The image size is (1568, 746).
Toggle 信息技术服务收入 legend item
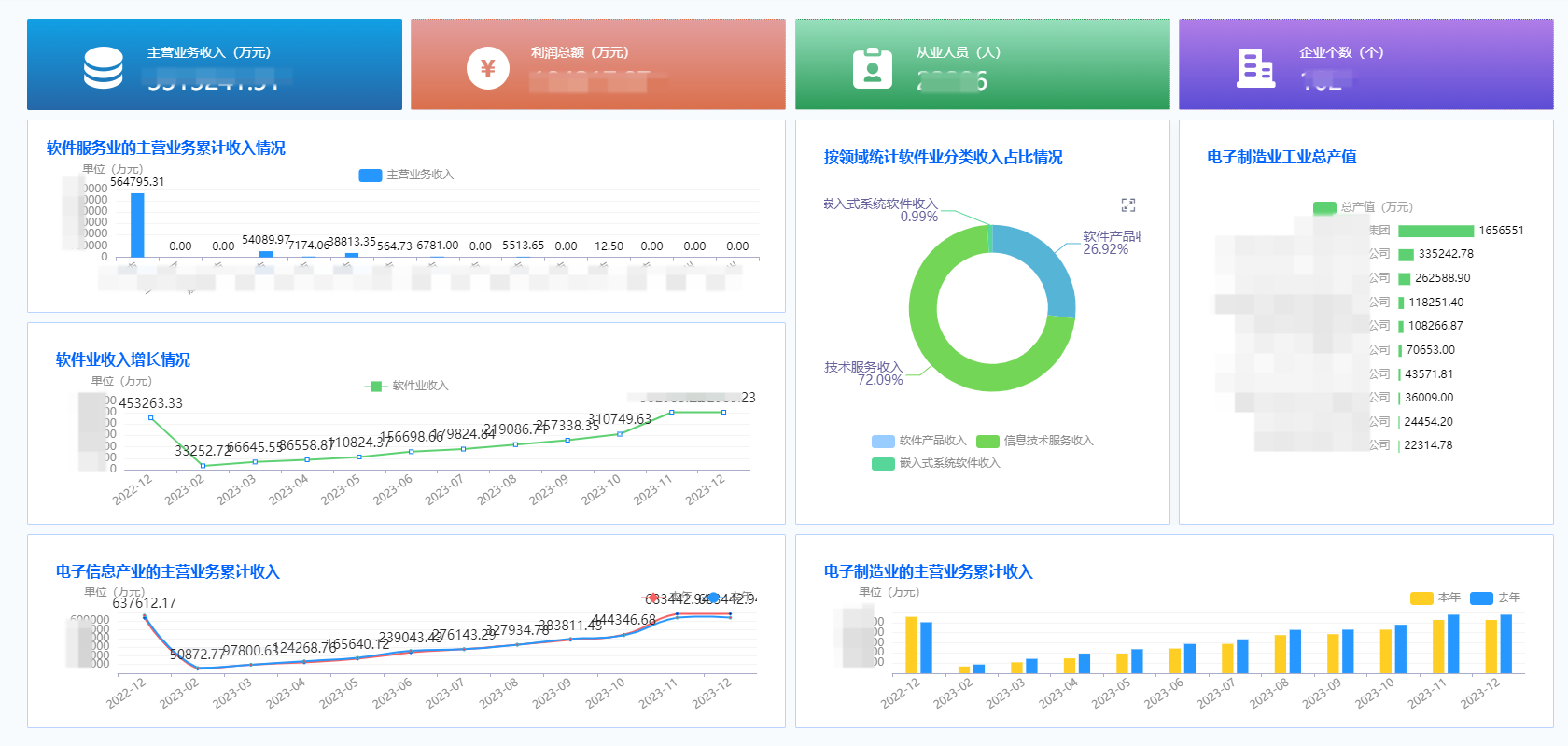1034,441
